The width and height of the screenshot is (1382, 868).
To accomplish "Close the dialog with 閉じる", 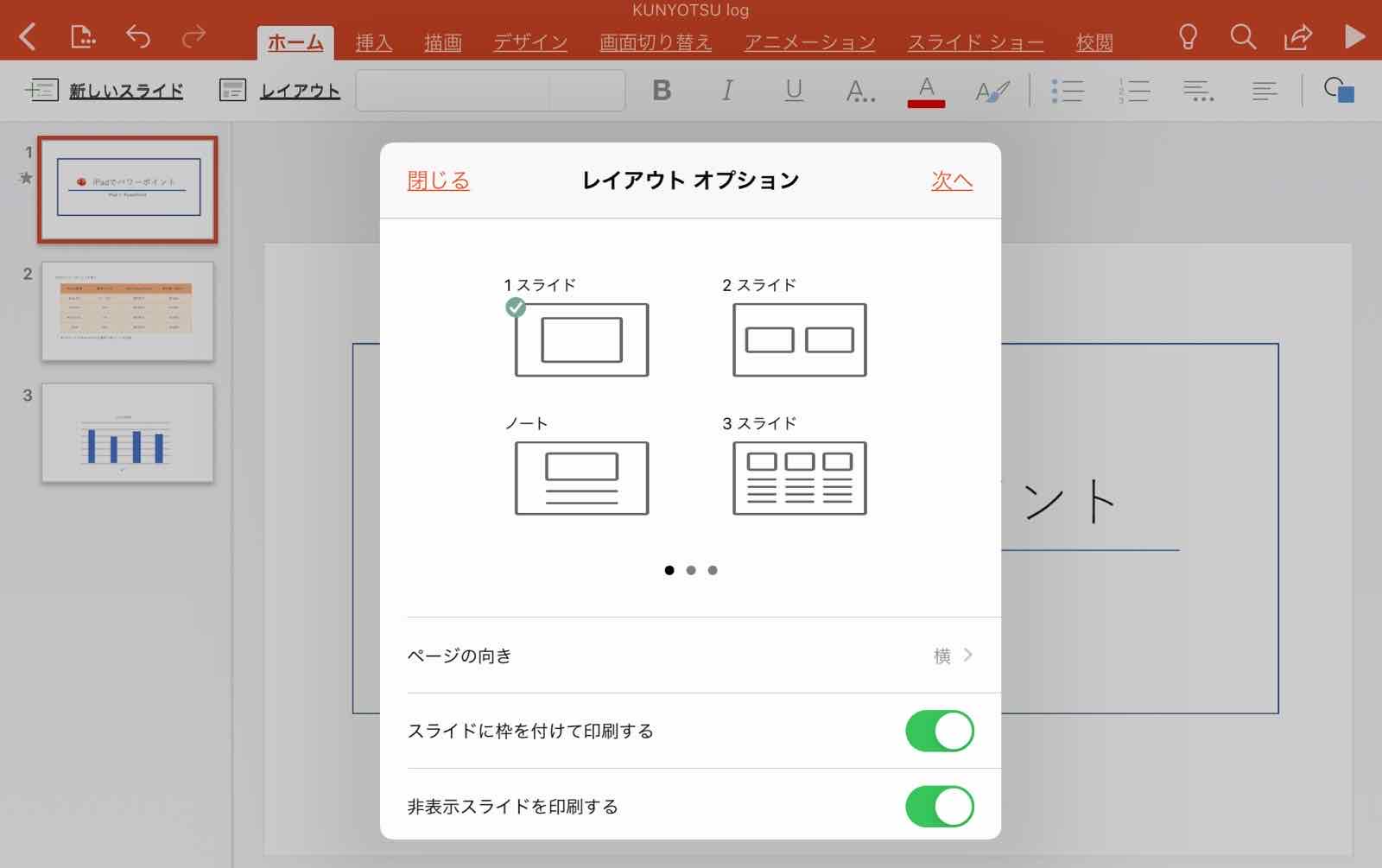I will pyautogui.click(x=438, y=180).
